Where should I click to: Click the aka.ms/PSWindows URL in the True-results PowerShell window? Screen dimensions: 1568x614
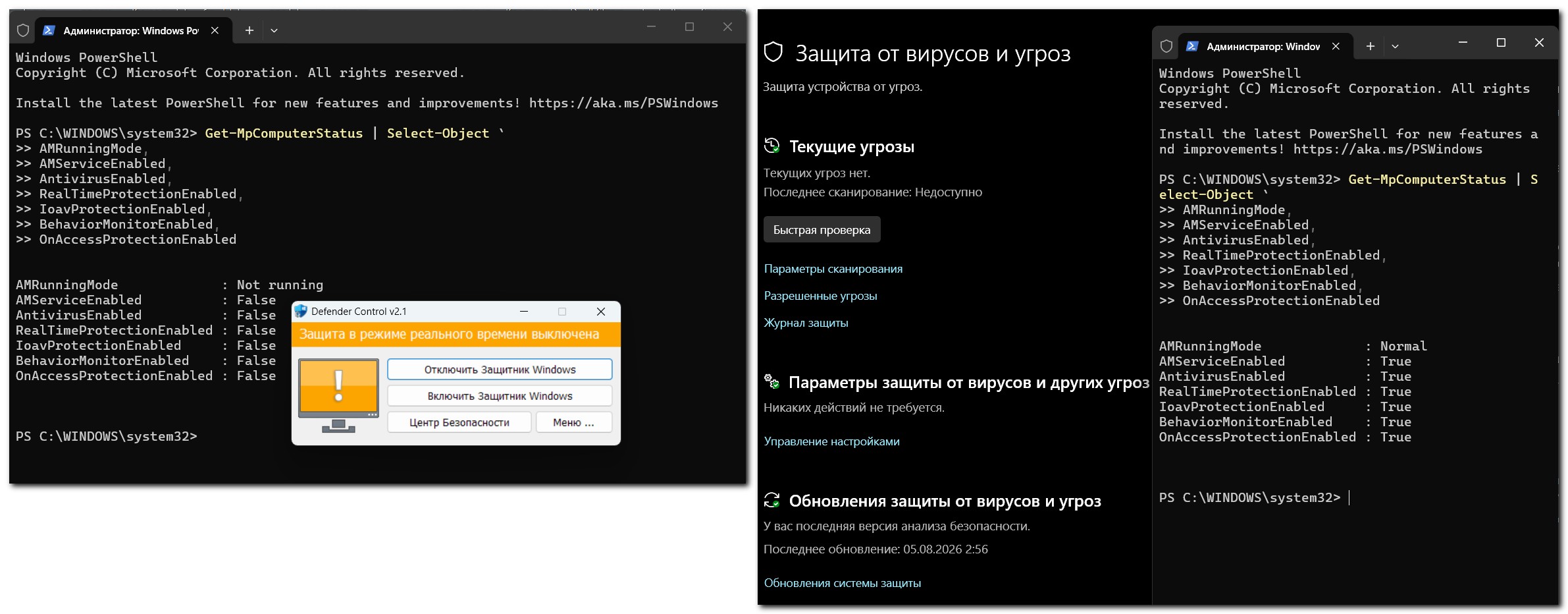(x=1388, y=149)
